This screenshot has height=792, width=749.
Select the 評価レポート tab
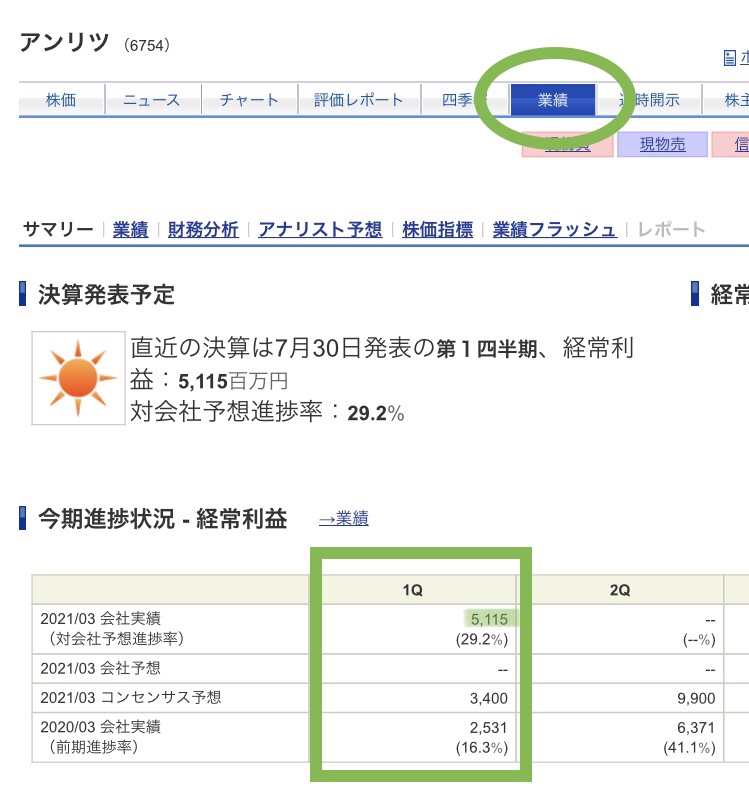pos(358,100)
